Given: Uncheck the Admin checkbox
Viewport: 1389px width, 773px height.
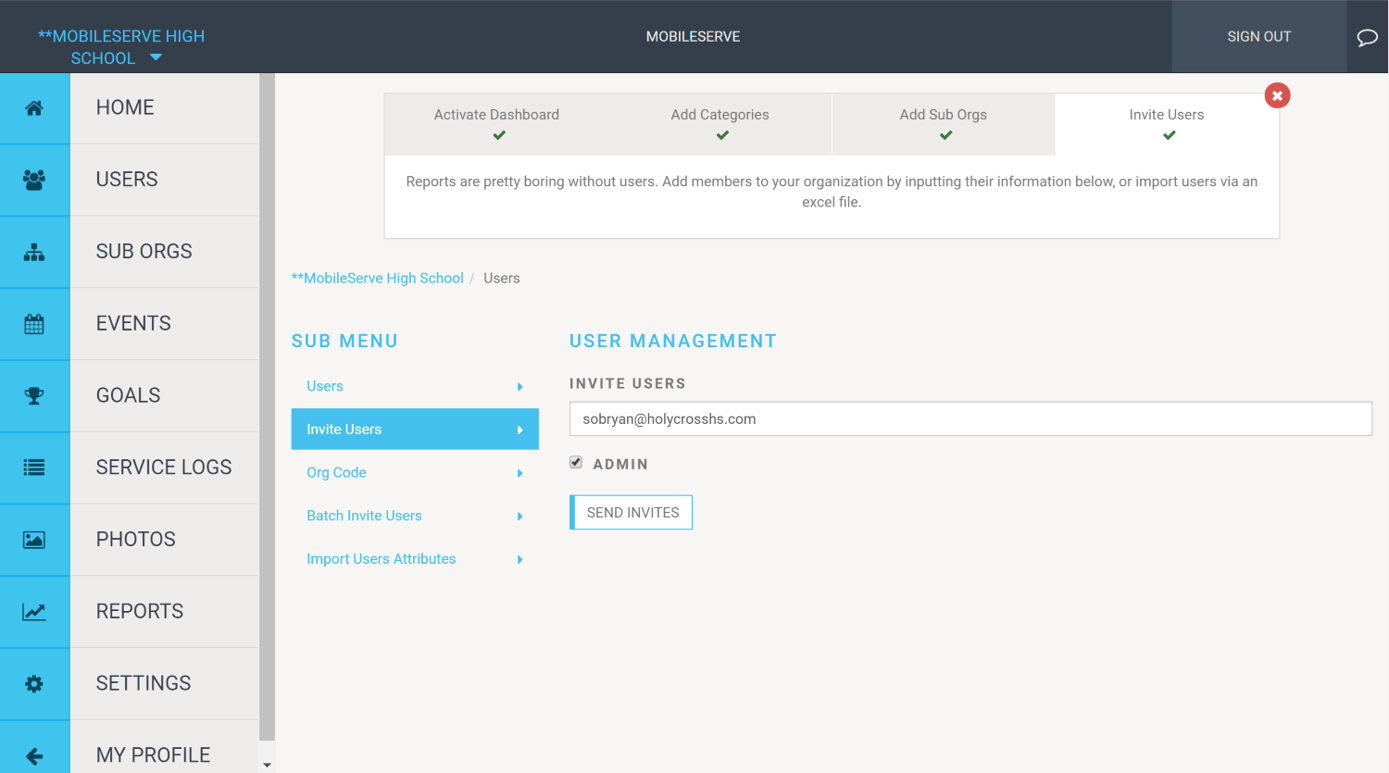Looking at the screenshot, I should (x=576, y=463).
